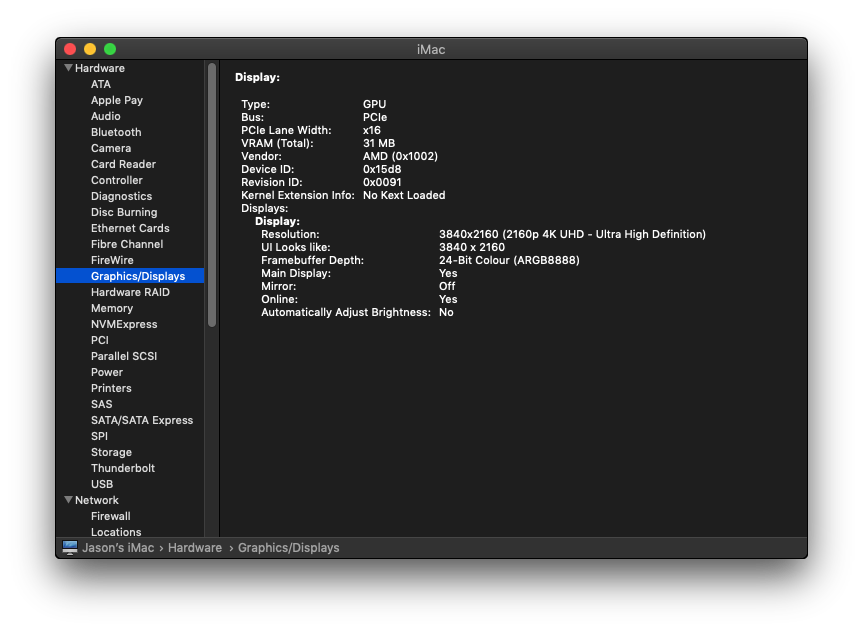Screen dimensions: 863x632
Task: Open the USB hardware section
Action: 102,484
